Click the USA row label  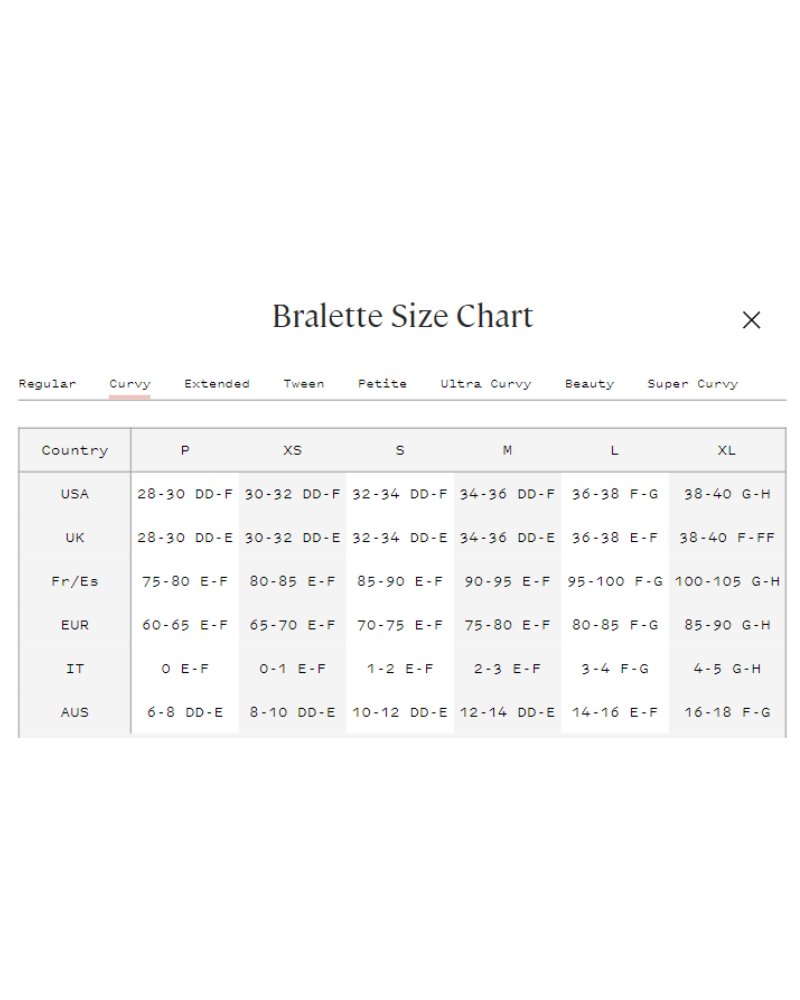pyautogui.click(x=75, y=494)
